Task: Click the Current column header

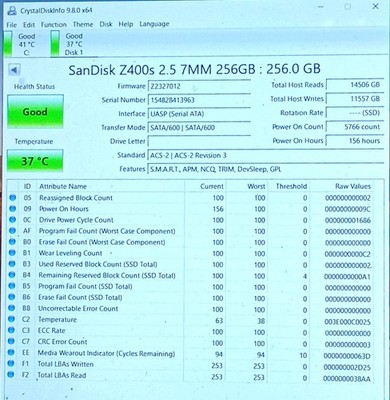Action: (212, 186)
